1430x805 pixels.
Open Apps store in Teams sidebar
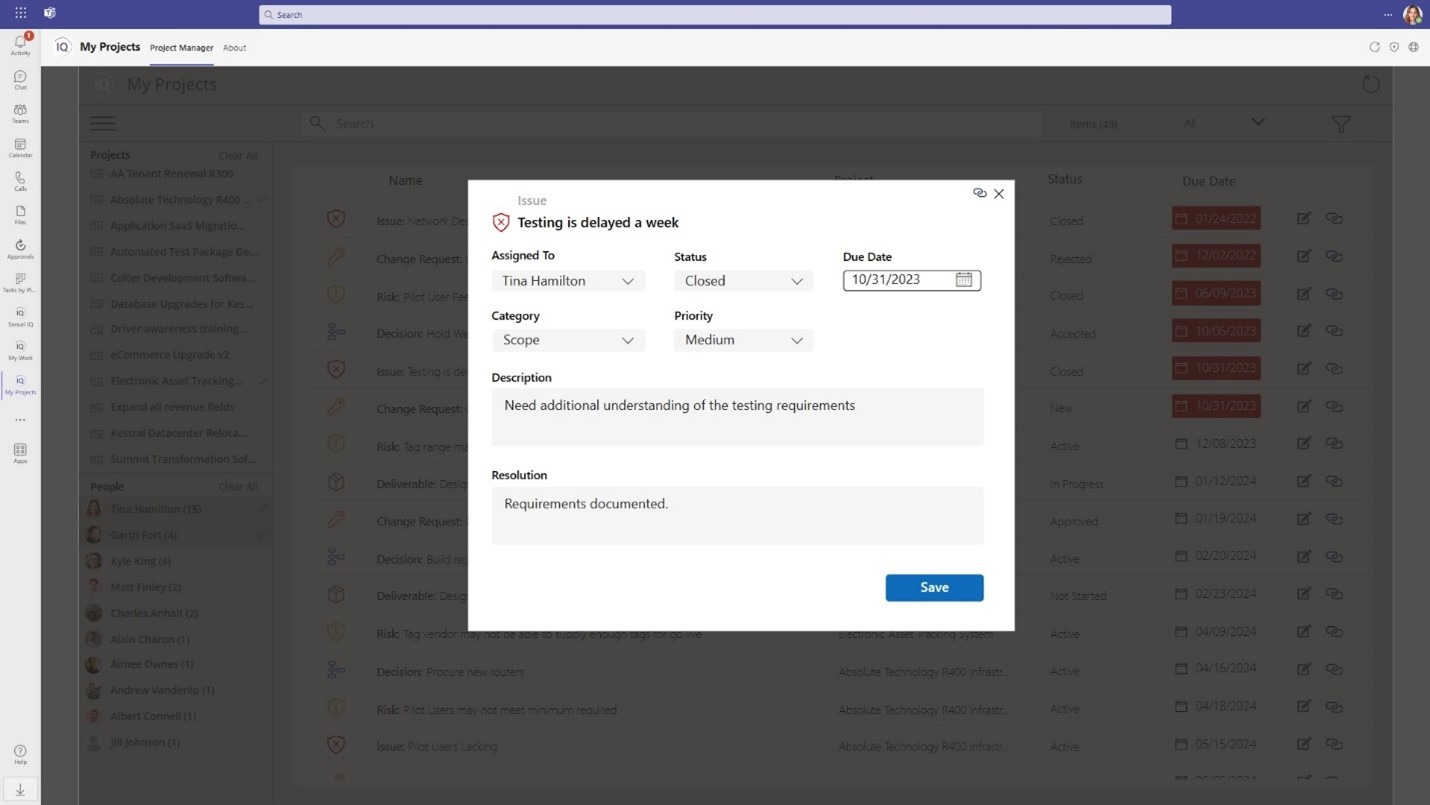coord(20,453)
